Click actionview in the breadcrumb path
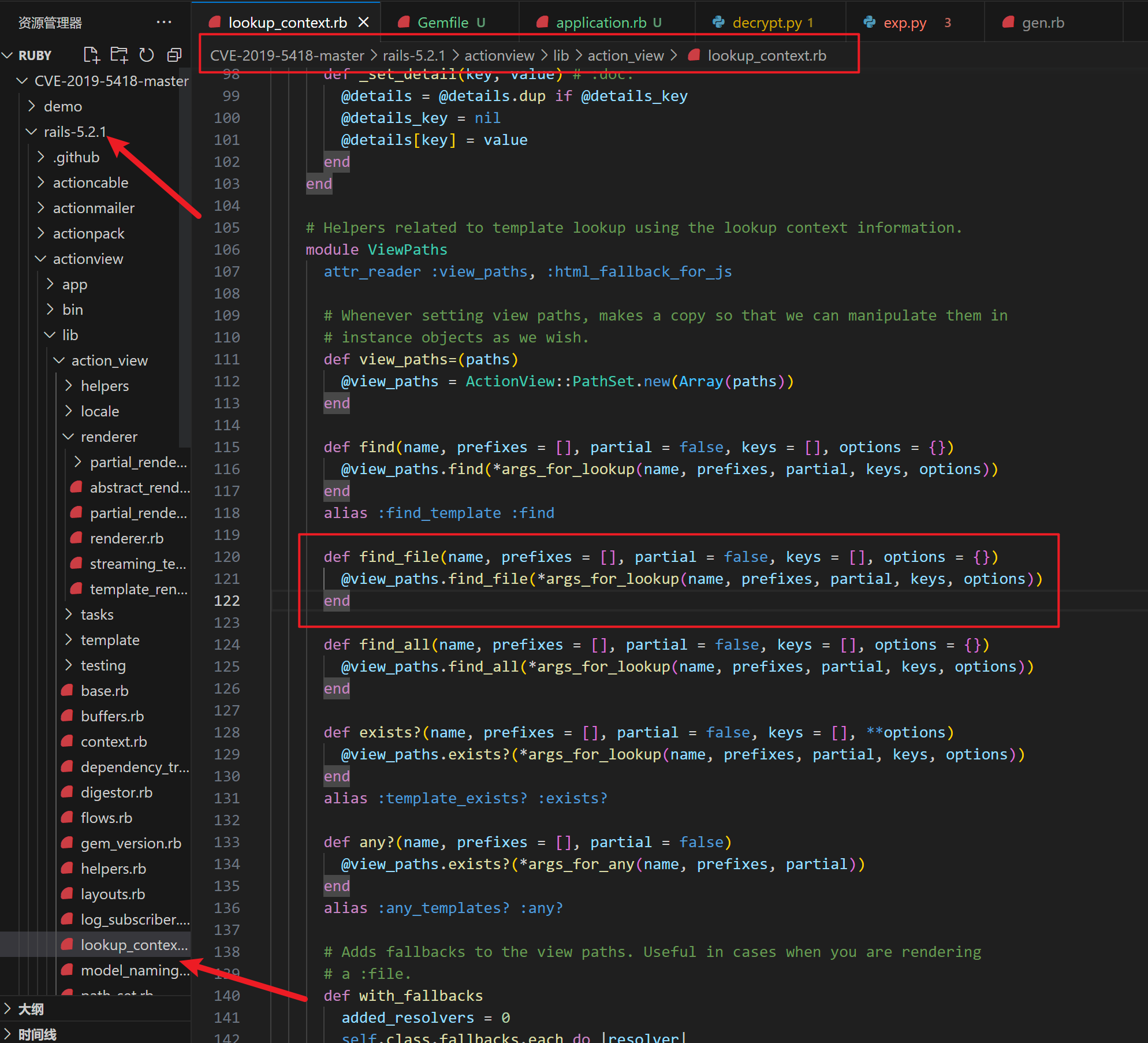This screenshot has height=1043, width=1148. pos(499,55)
